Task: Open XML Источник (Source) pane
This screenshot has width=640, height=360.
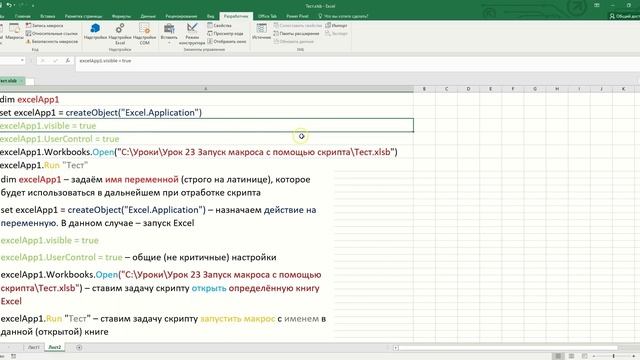Action: coord(261,31)
